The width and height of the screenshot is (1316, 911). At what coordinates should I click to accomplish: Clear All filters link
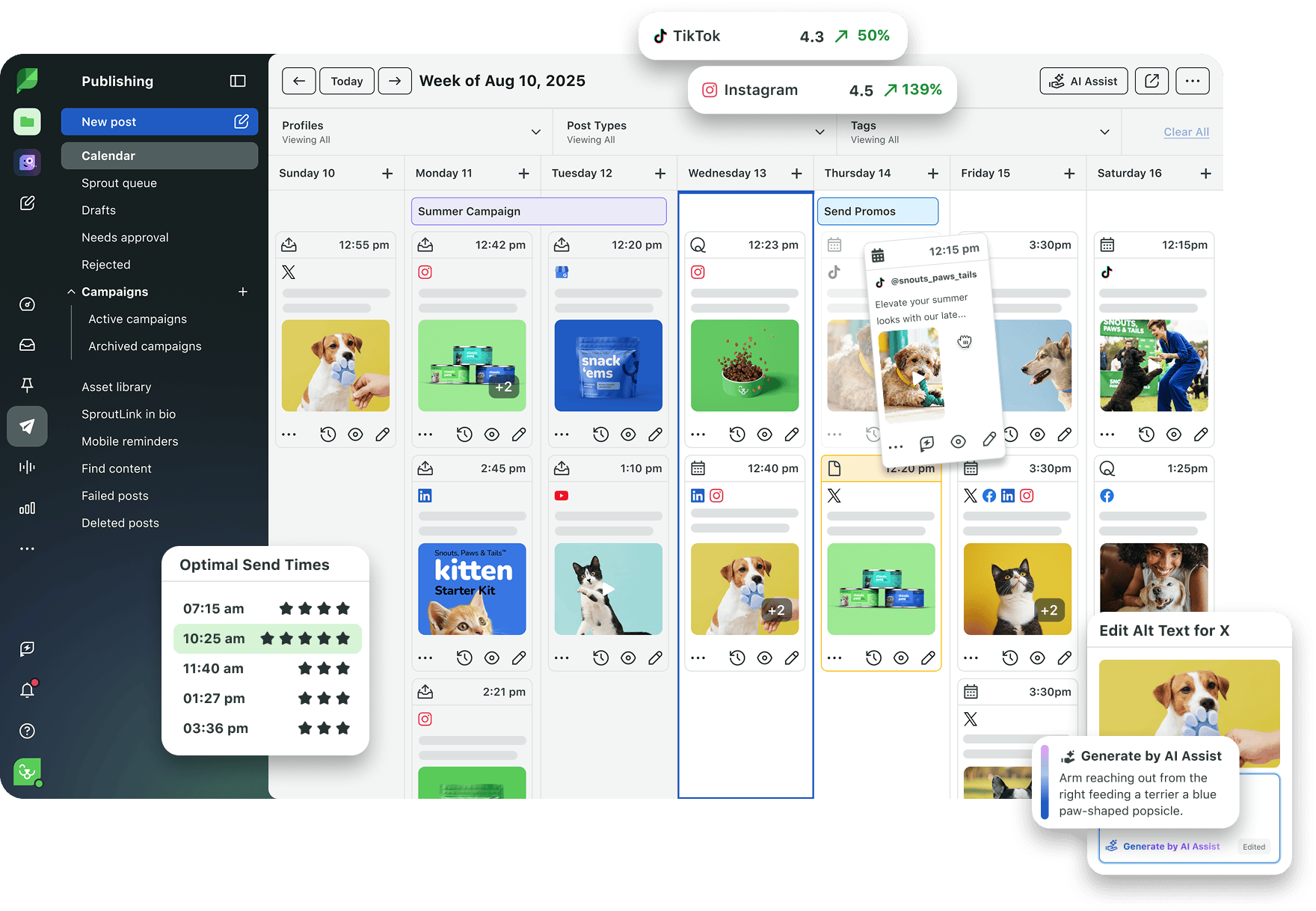tap(1186, 132)
